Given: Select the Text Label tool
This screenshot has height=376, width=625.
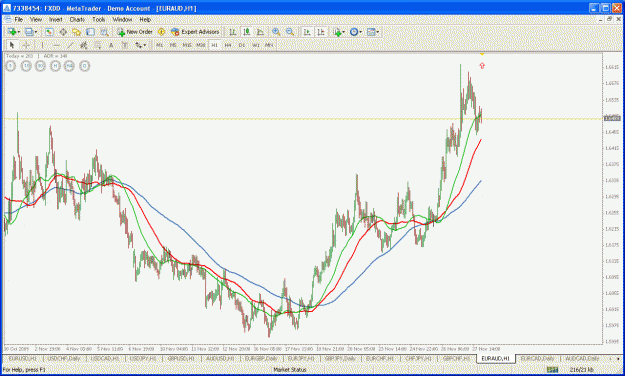Looking at the screenshot, I should coord(125,45).
